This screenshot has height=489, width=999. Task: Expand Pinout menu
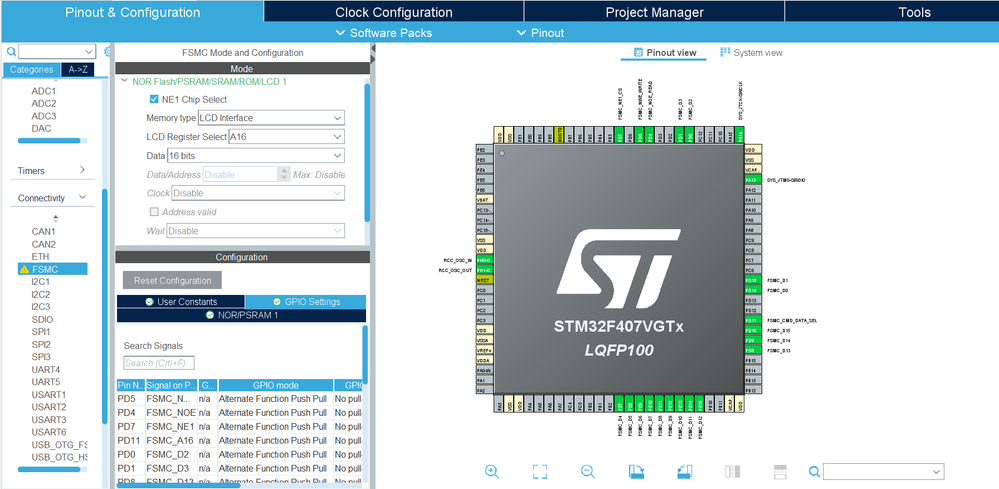540,33
